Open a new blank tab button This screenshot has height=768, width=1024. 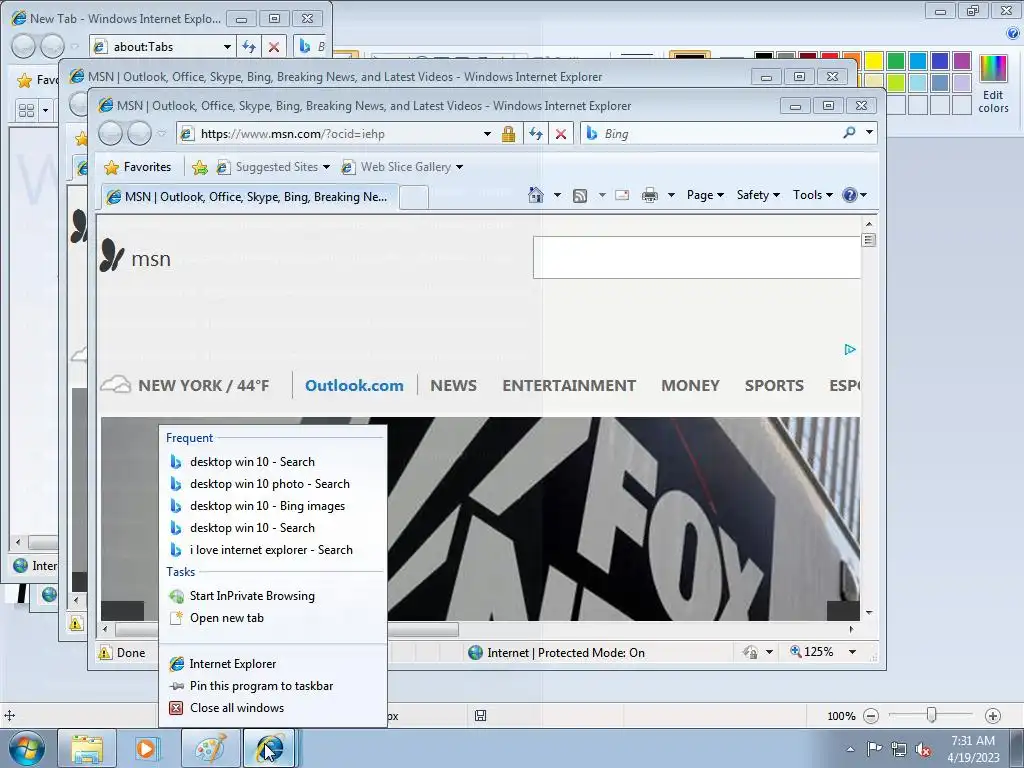click(413, 197)
